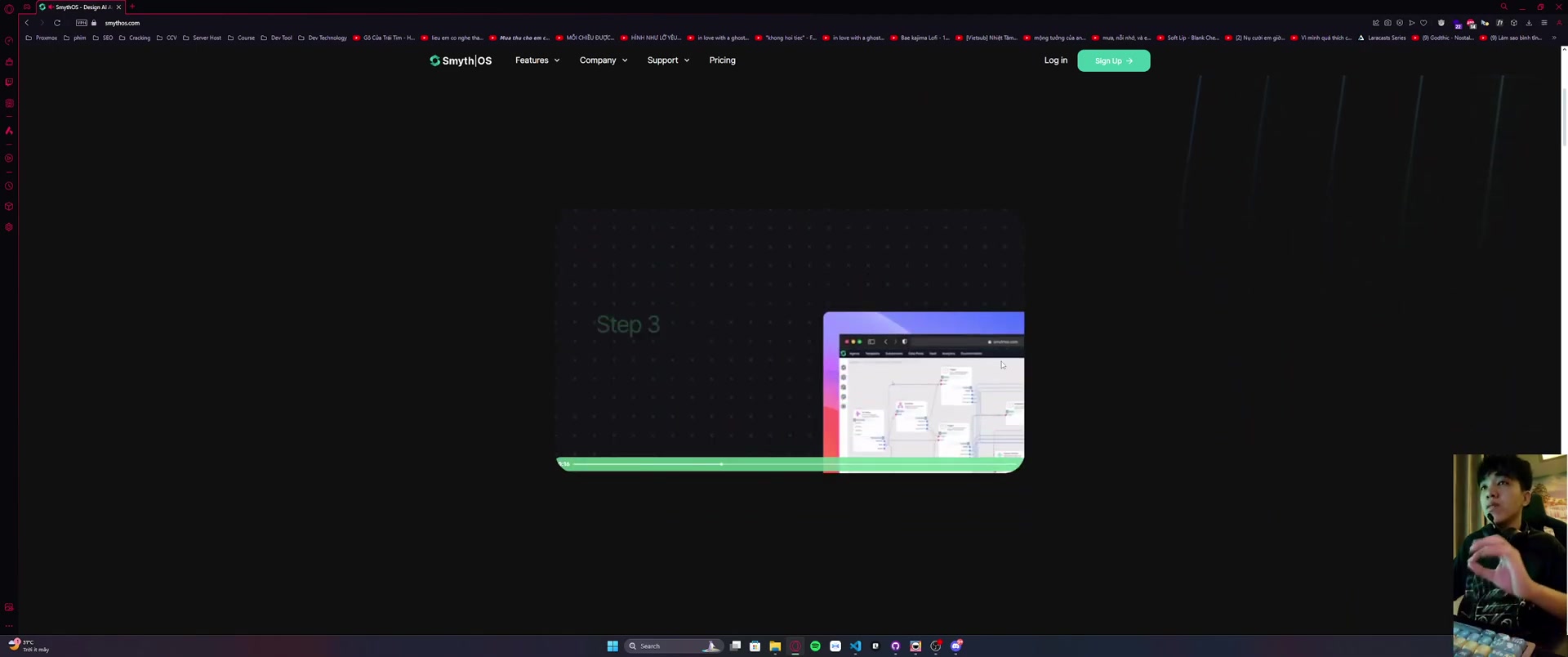1568x657 pixels.
Task: Expand the Company dropdown menu
Action: (604, 60)
